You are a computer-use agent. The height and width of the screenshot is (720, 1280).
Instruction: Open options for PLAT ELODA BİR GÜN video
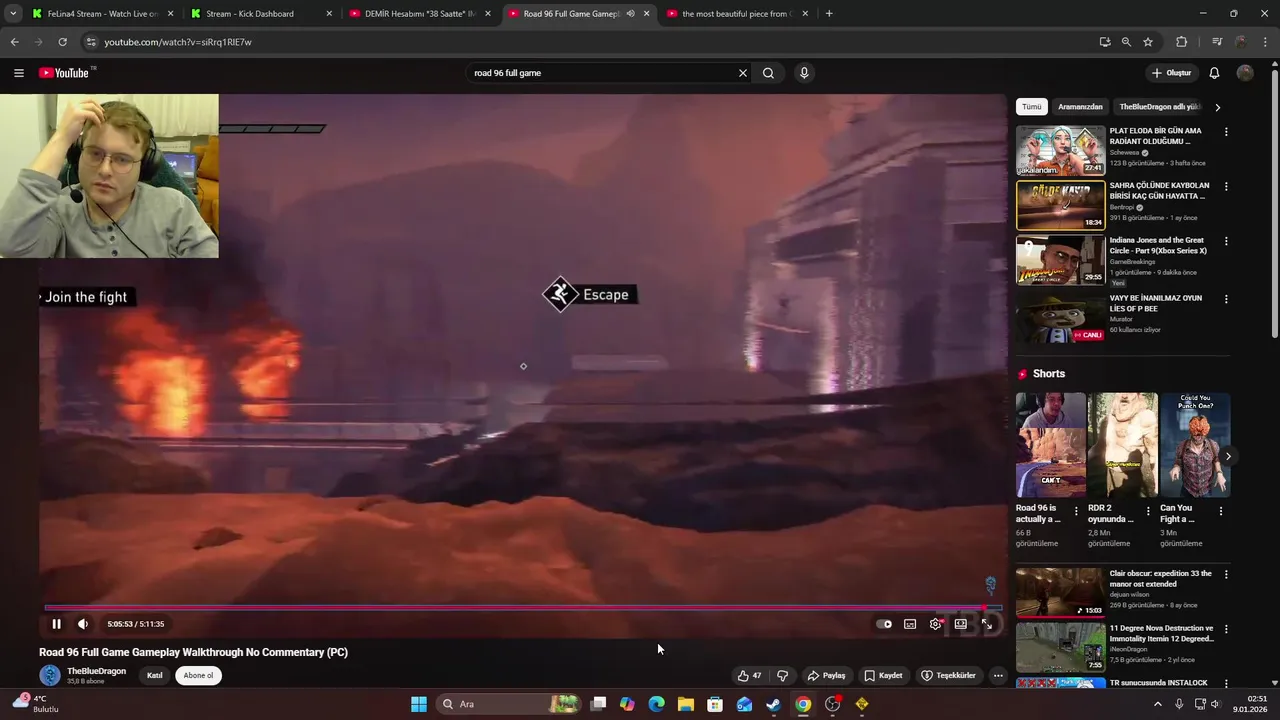click(1226, 132)
